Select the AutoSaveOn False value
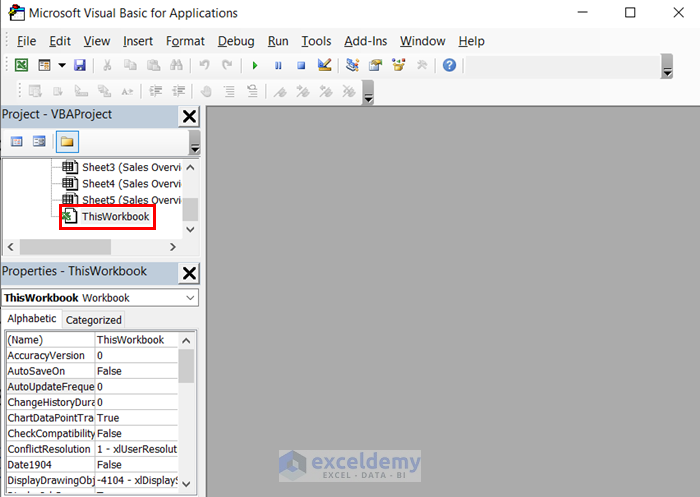Viewport: 700px width, 497px height. (x=137, y=371)
